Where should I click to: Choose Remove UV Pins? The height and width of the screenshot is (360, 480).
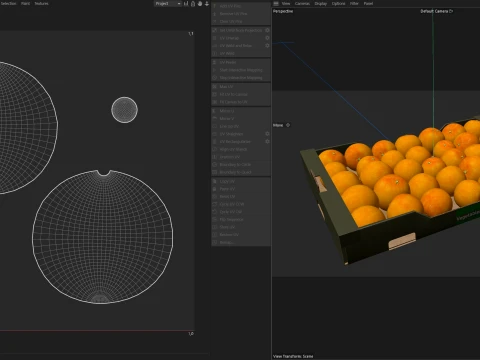[241, 14]
